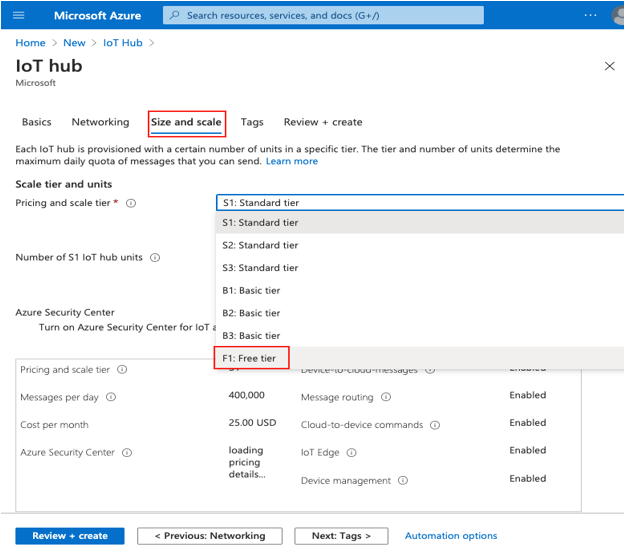Go to Home breadcrumb

(x=30, y=43)
